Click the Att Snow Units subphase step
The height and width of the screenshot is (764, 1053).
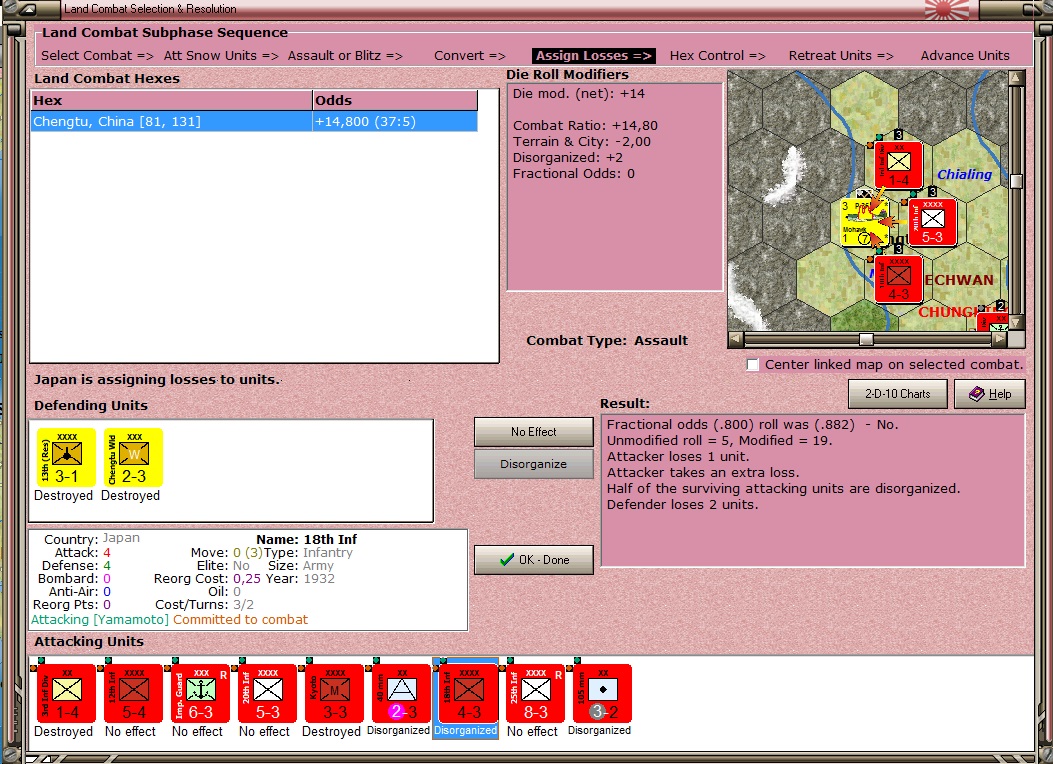click(221, 56)
